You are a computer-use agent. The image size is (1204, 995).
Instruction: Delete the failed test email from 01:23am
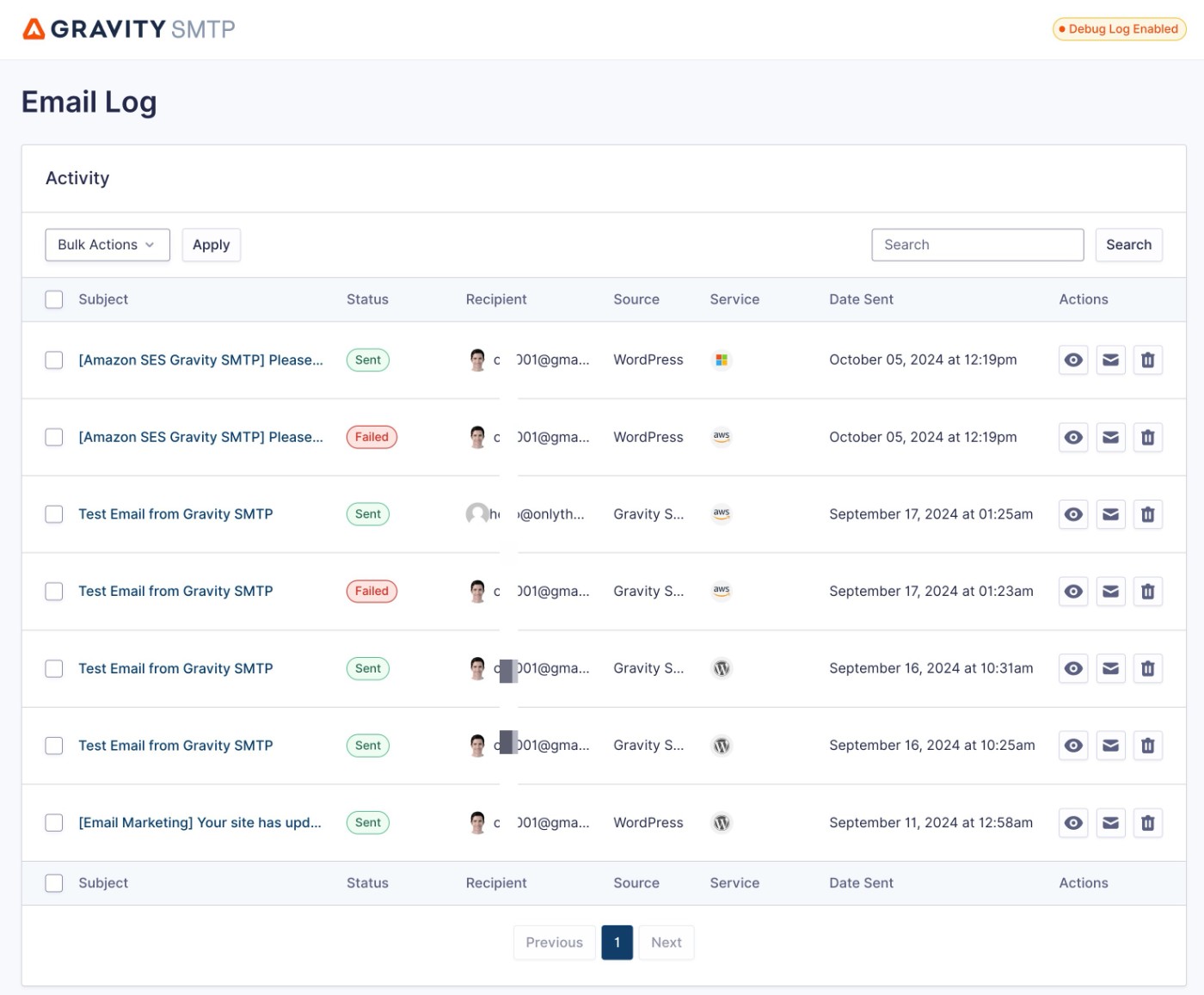(1148, 591)
